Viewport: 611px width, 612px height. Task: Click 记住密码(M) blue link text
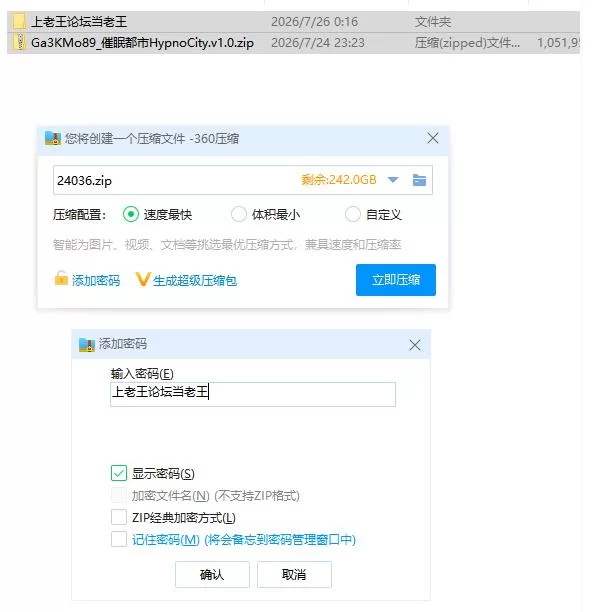(x=244, y=540)
